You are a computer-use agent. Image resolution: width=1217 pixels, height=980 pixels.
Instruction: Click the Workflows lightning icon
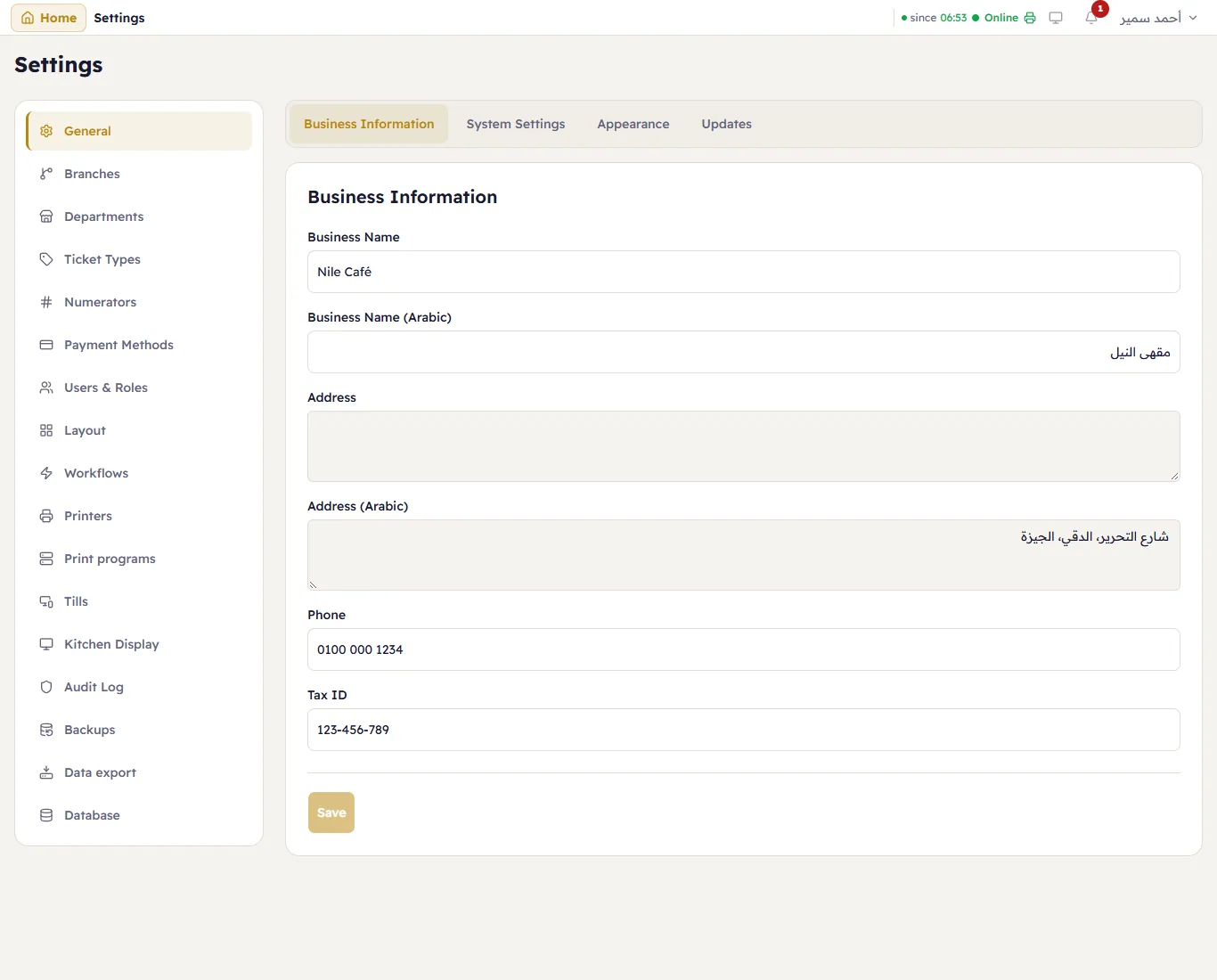[x=46, y=473]
